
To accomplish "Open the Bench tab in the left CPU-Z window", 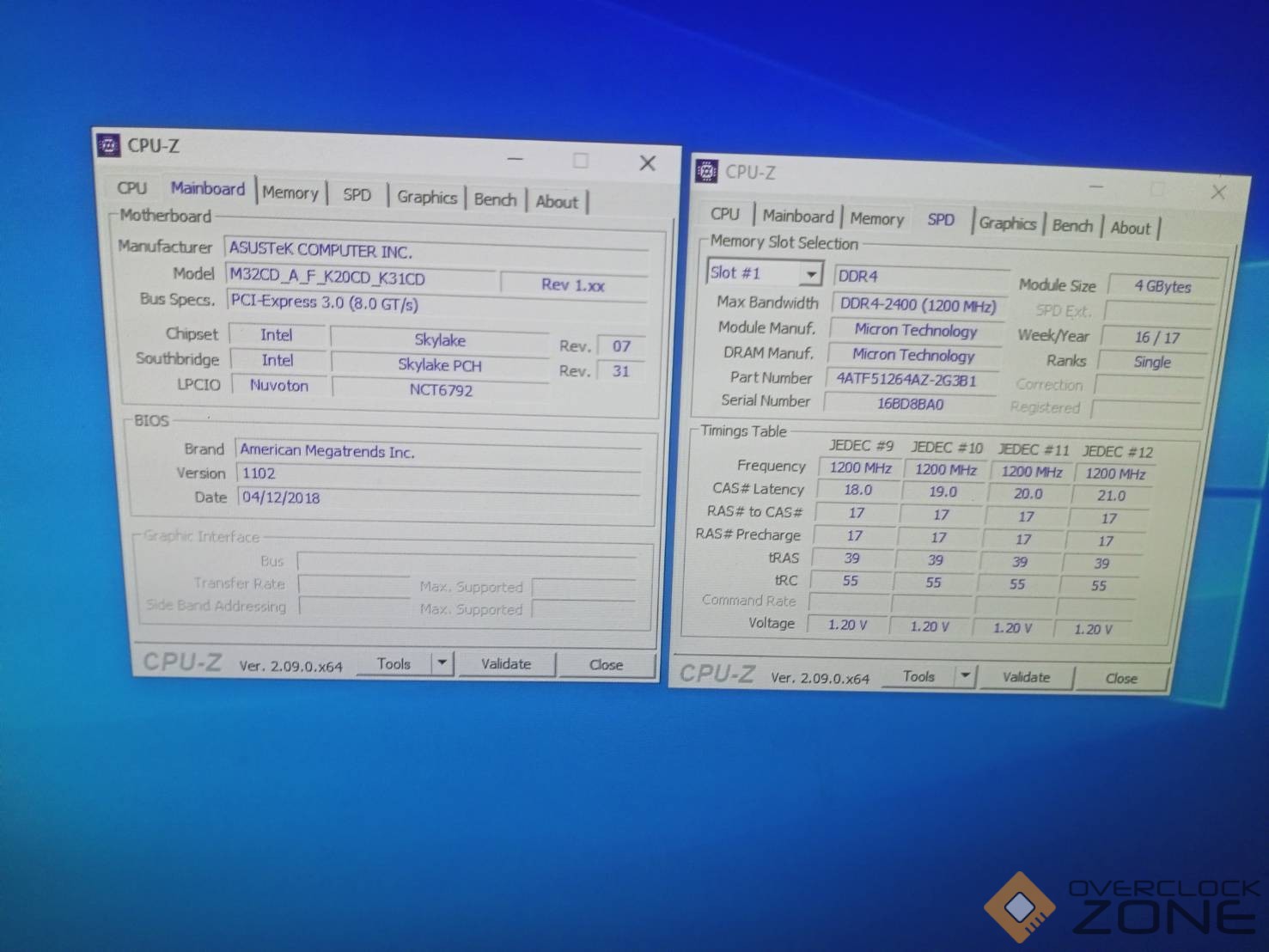I will point(496,199).
